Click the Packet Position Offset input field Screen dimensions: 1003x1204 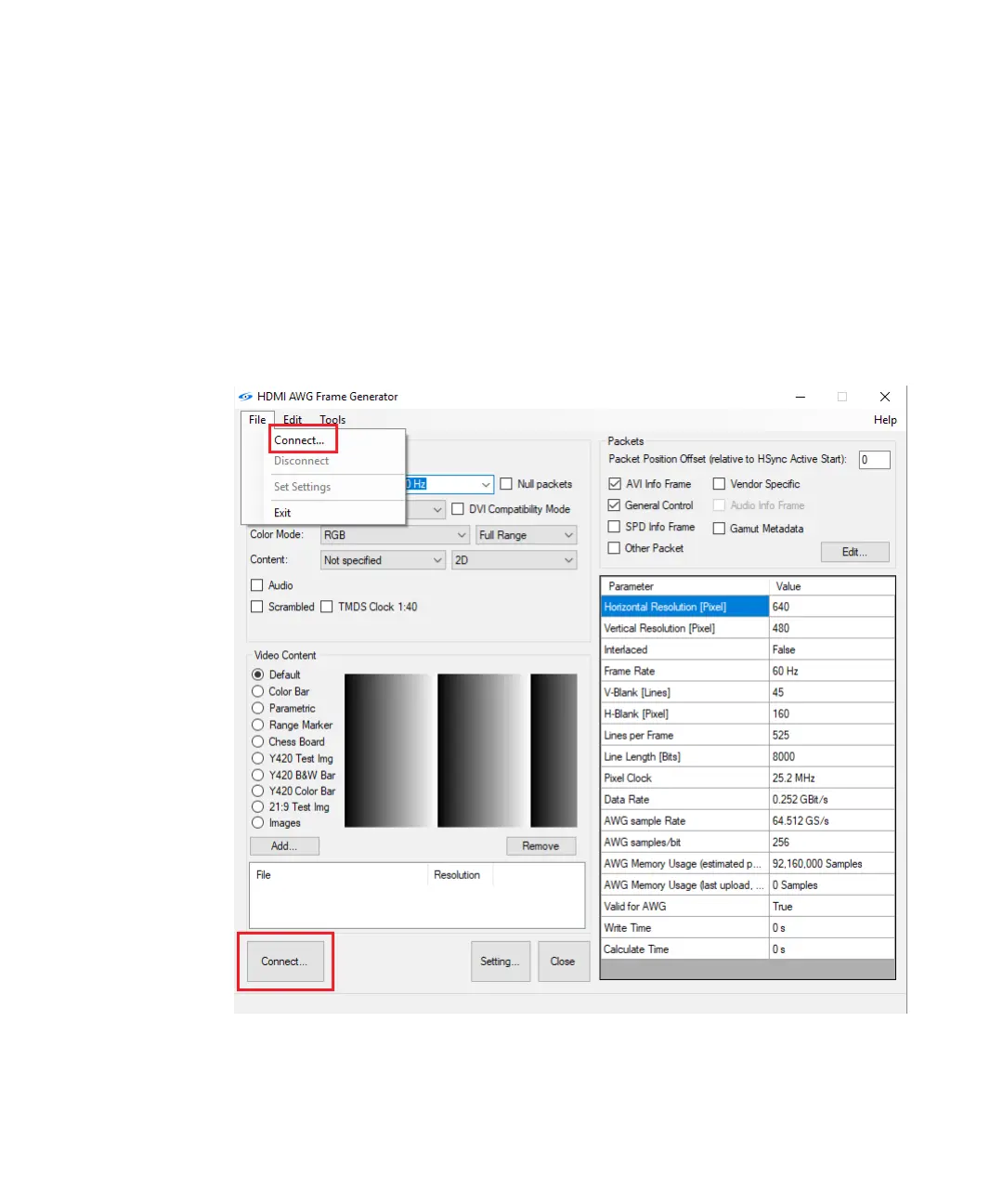pos(874,460)
